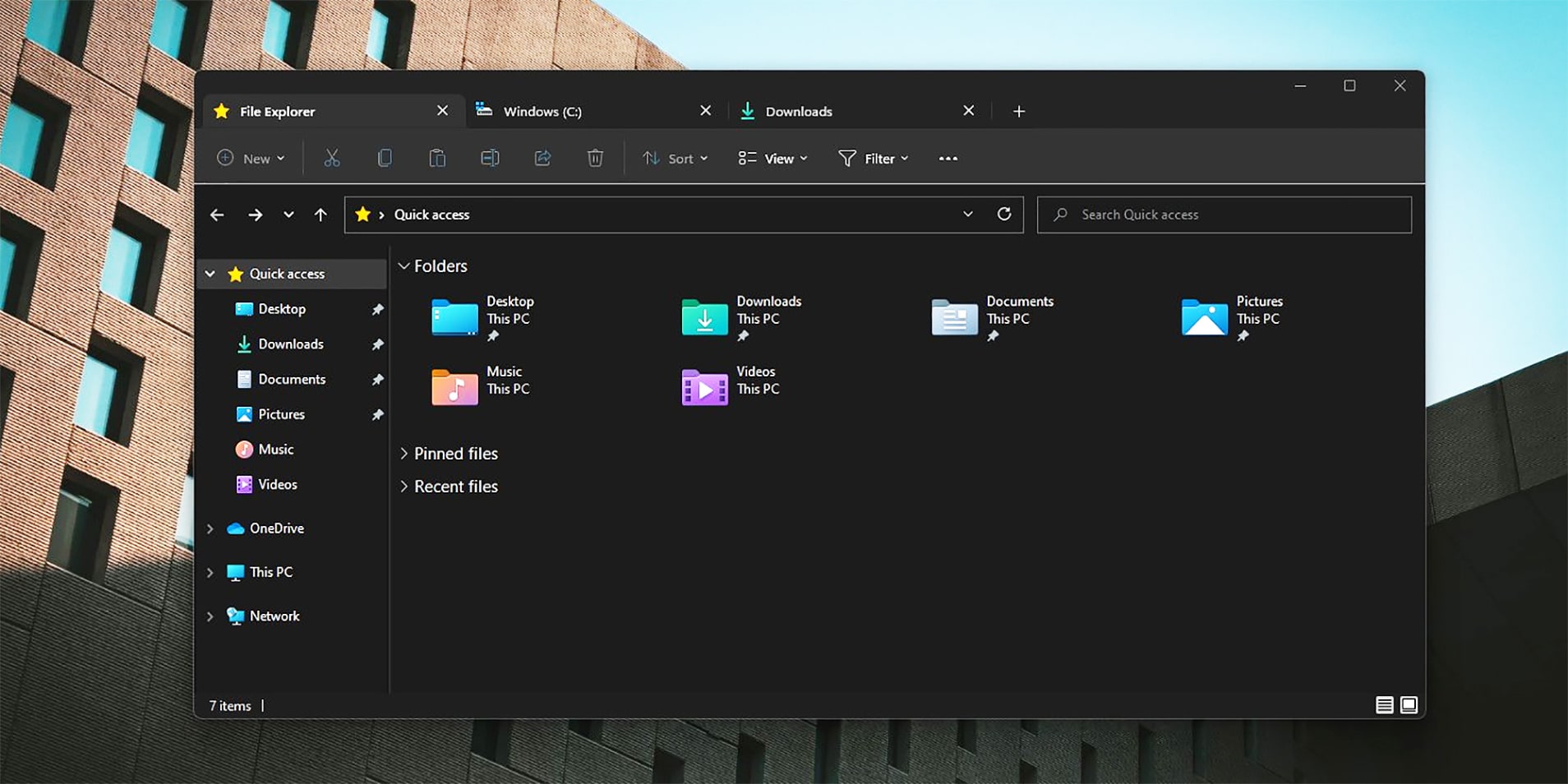The image size is (1568, 784).
Task: Switch to details list view in status bar
Action: tap(1384, 705)
